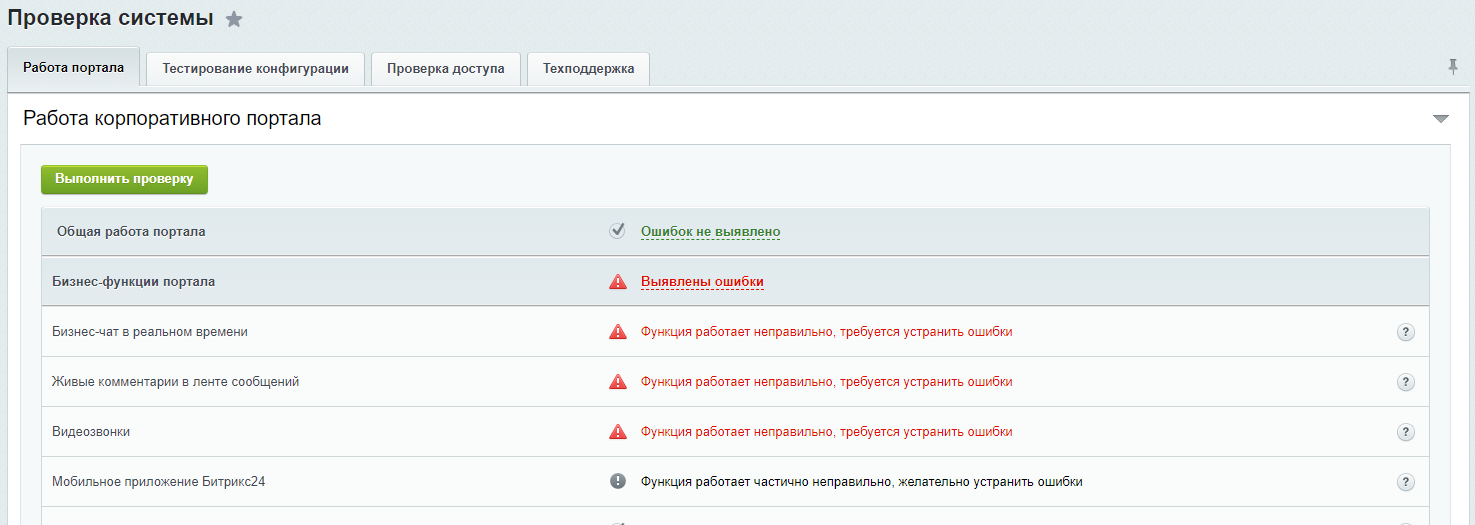Screen dimensions: 1475x525
Task: Open the Выявлены ошибки link
Action: [702, 282]
